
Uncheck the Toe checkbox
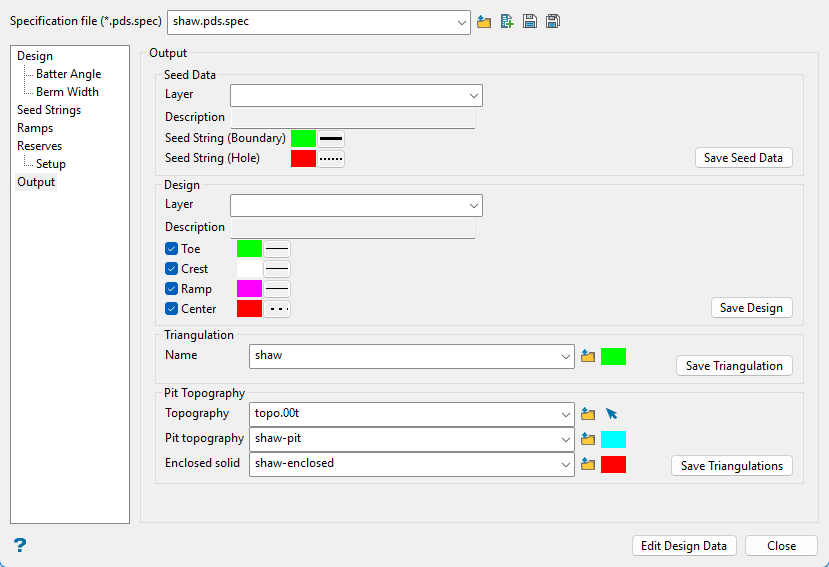click(171, 249)
